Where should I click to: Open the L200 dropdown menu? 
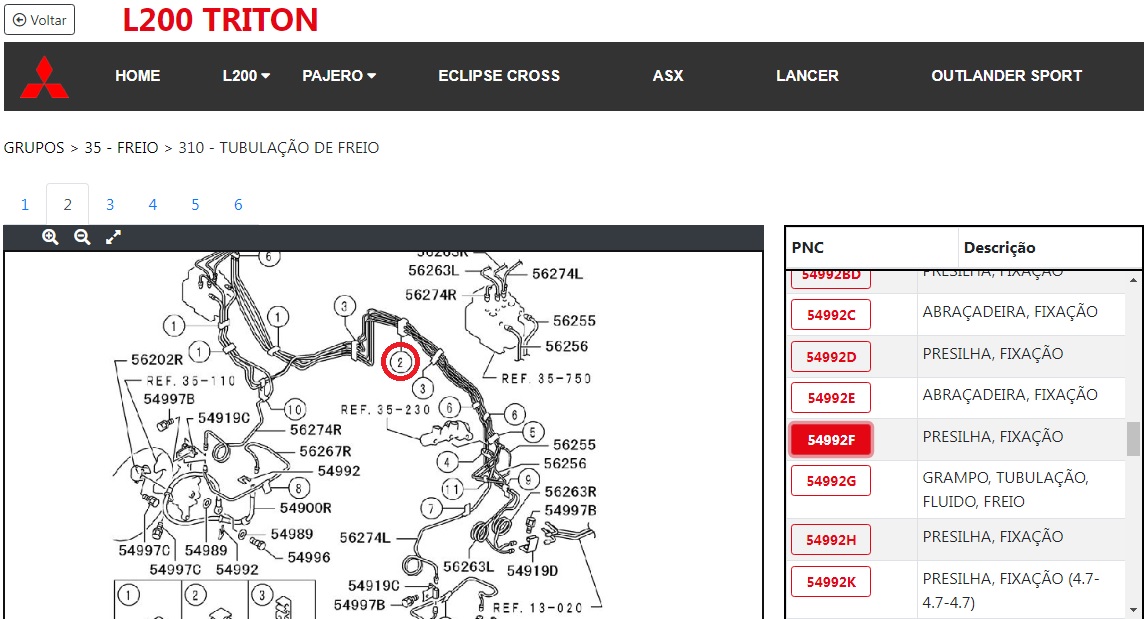tap(246, 76)
